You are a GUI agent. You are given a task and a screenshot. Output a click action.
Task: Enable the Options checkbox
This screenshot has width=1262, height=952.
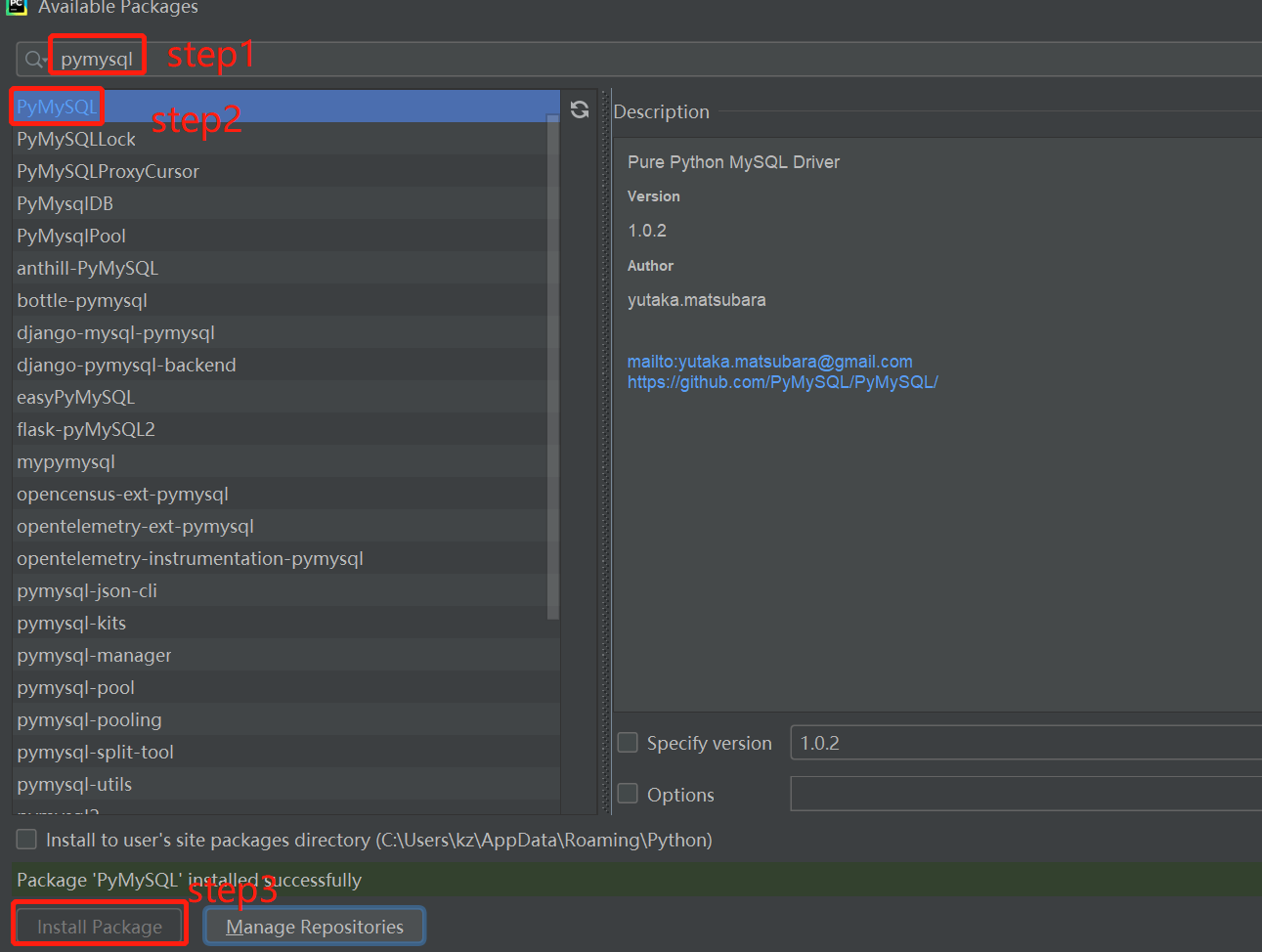tap(628, 794)
